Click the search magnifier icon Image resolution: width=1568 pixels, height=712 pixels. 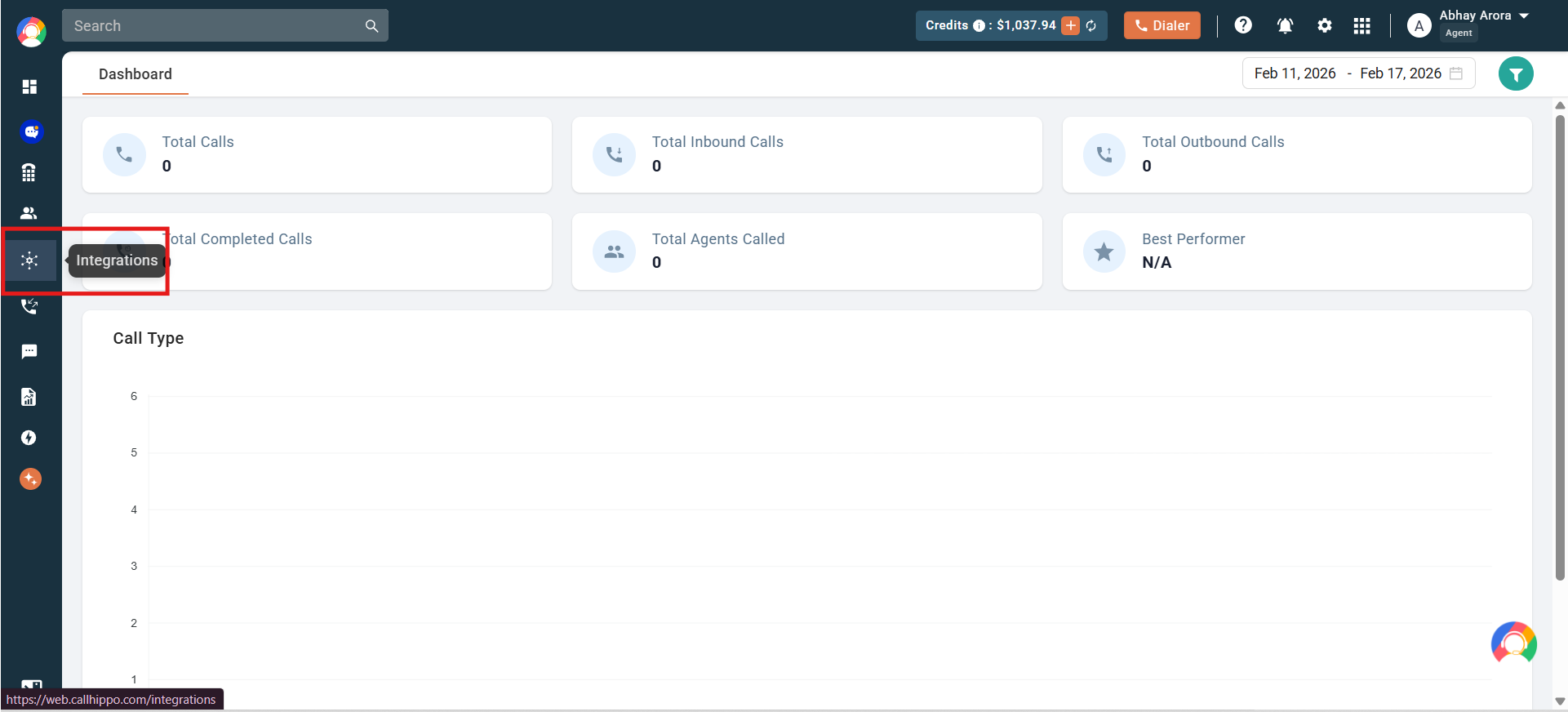pos(371,26)
